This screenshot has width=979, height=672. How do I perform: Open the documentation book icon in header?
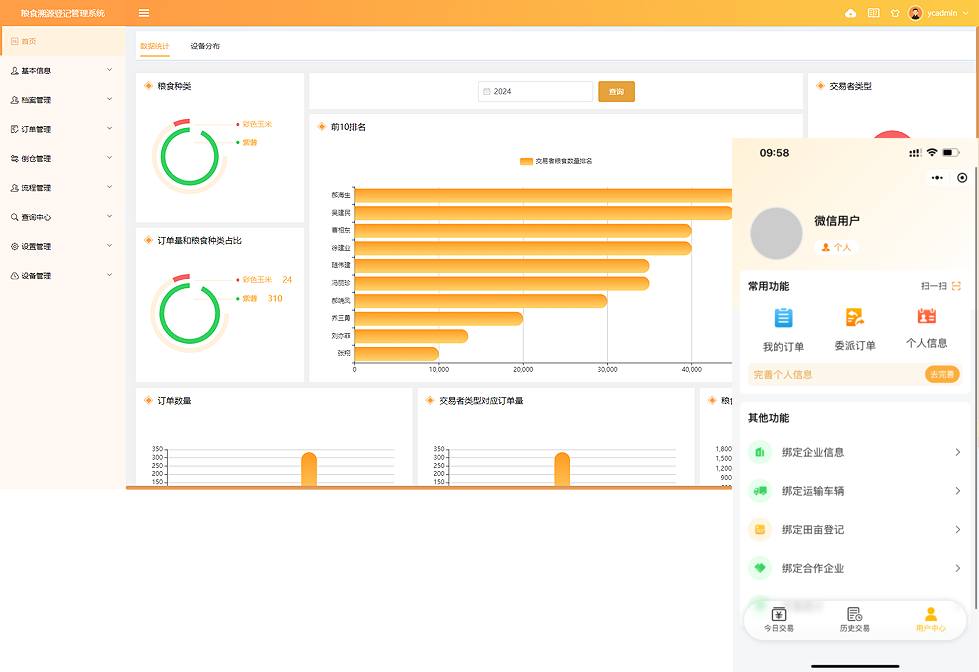873,13
